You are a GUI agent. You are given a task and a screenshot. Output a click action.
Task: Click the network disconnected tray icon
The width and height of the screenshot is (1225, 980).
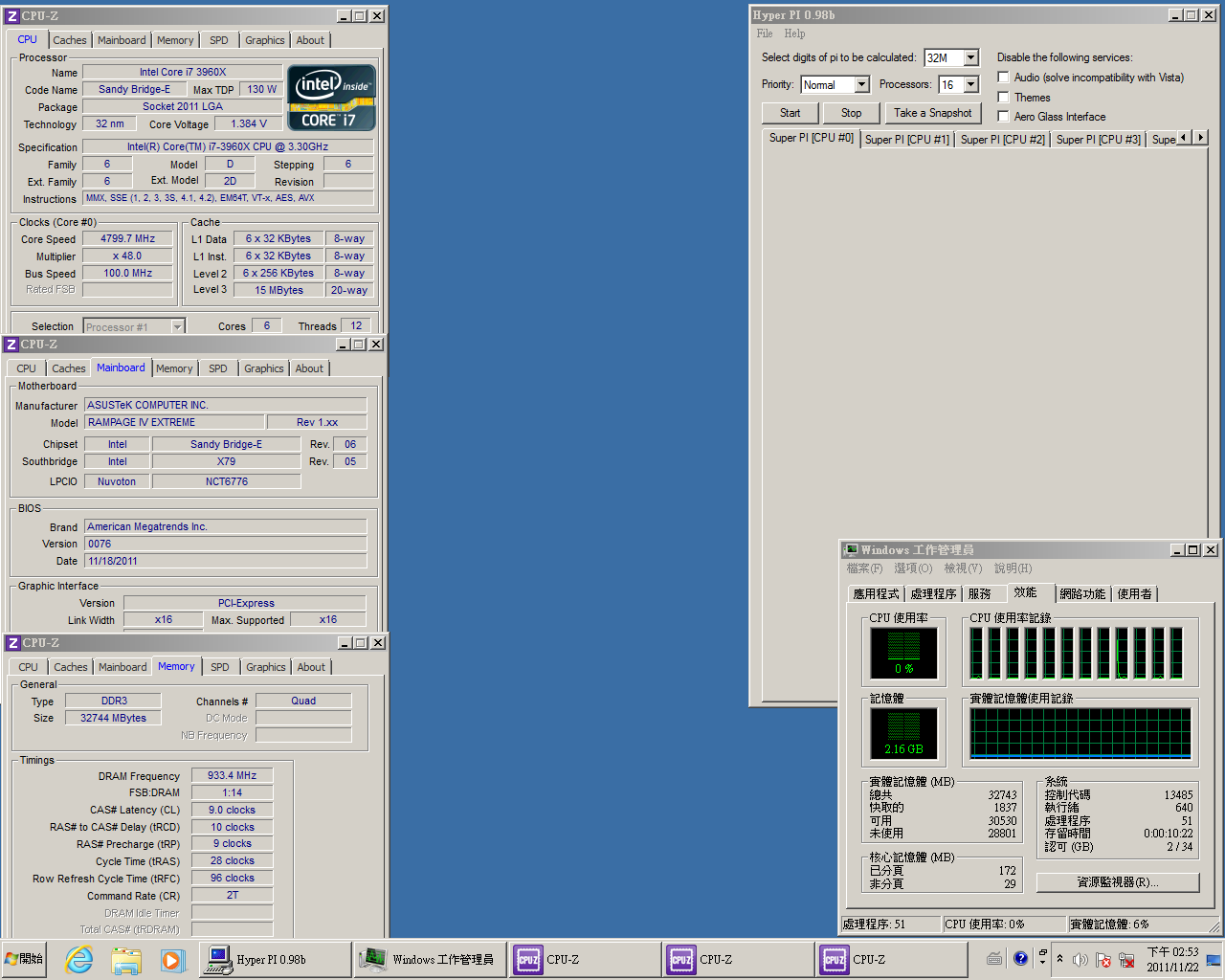click(1126, 960)
